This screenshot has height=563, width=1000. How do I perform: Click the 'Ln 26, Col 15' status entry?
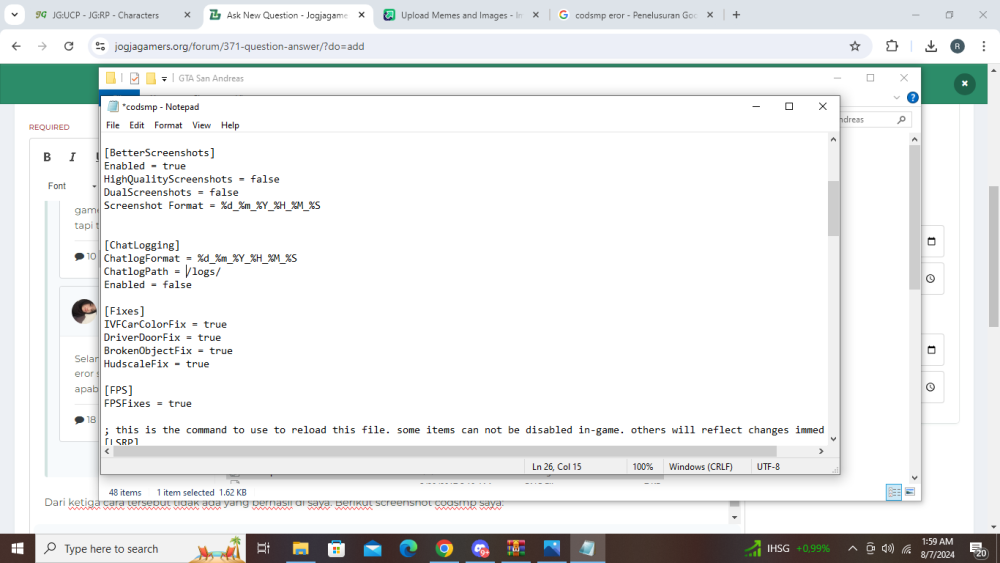click(x=557, y=467)
